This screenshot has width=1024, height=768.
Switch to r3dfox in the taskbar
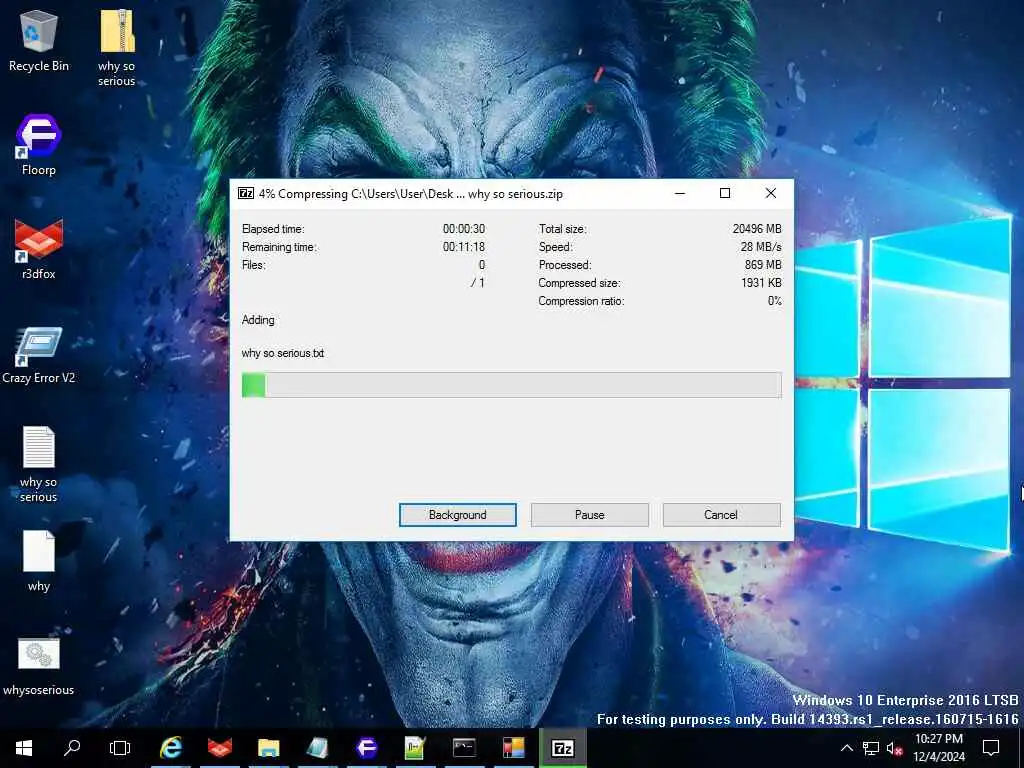click(x=219, y=748)
